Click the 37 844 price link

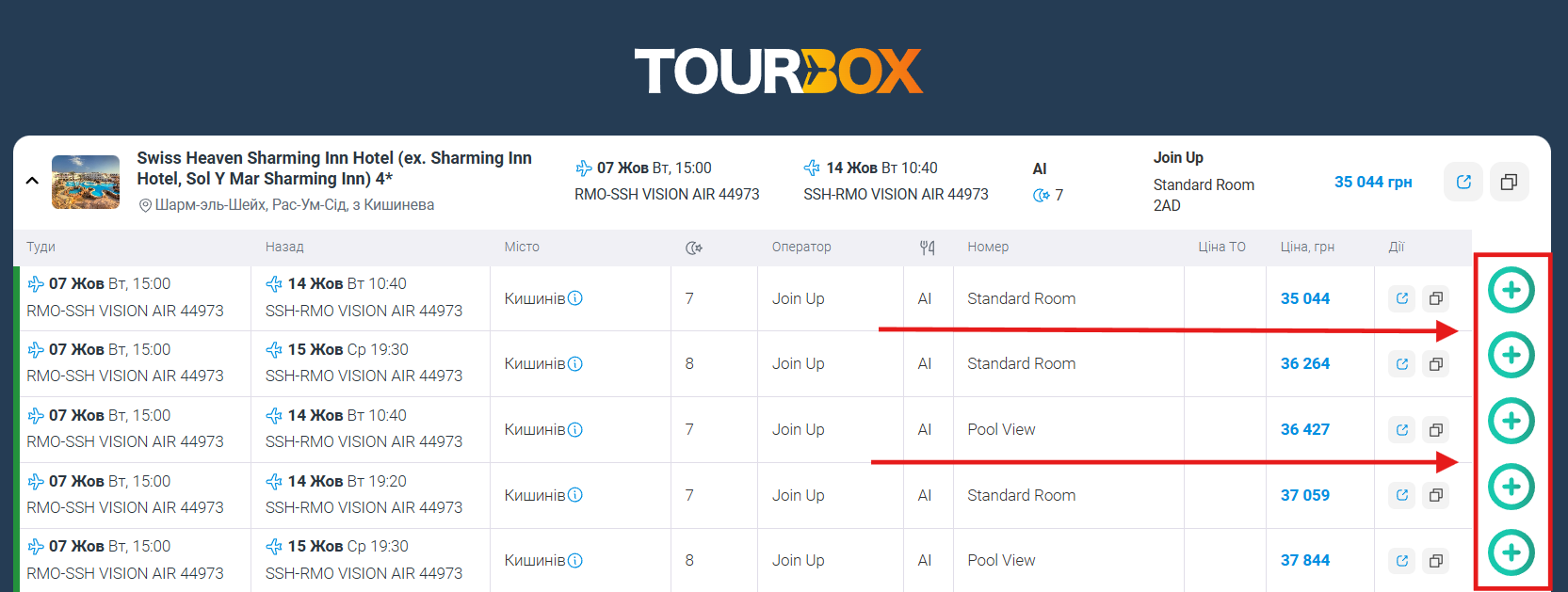point(1304,560)
